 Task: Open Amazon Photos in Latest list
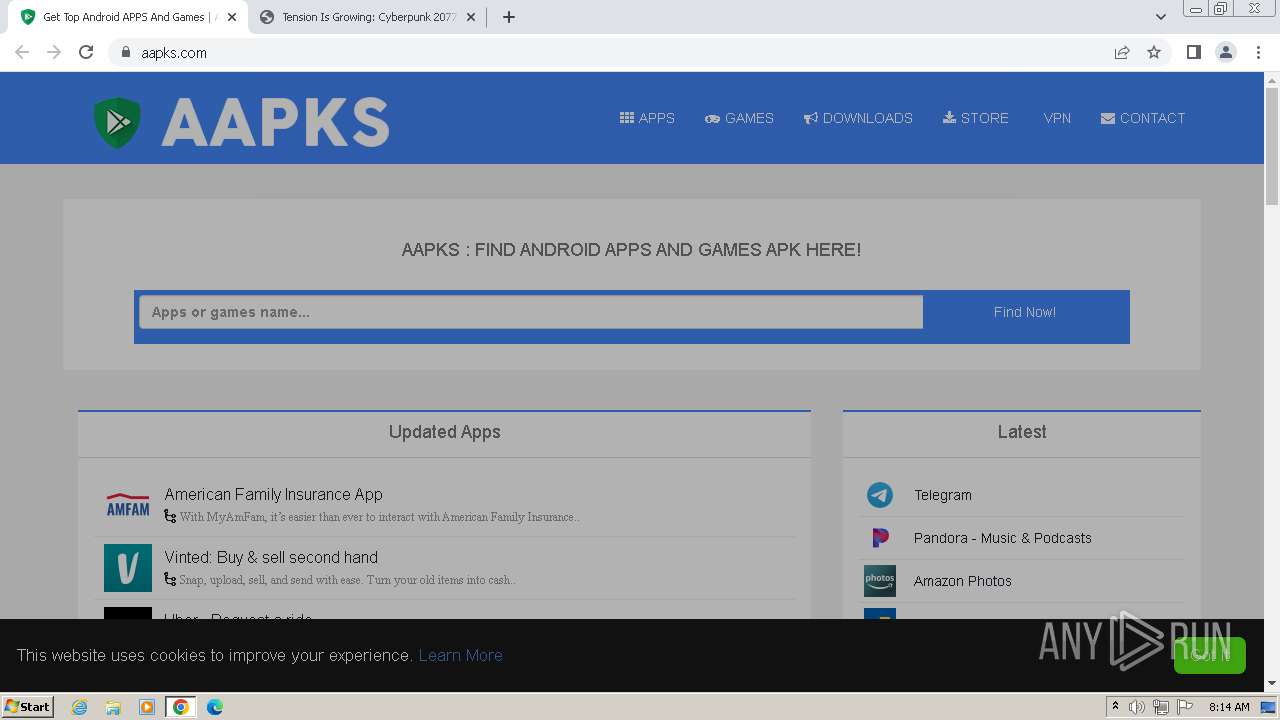click(963, 581)
